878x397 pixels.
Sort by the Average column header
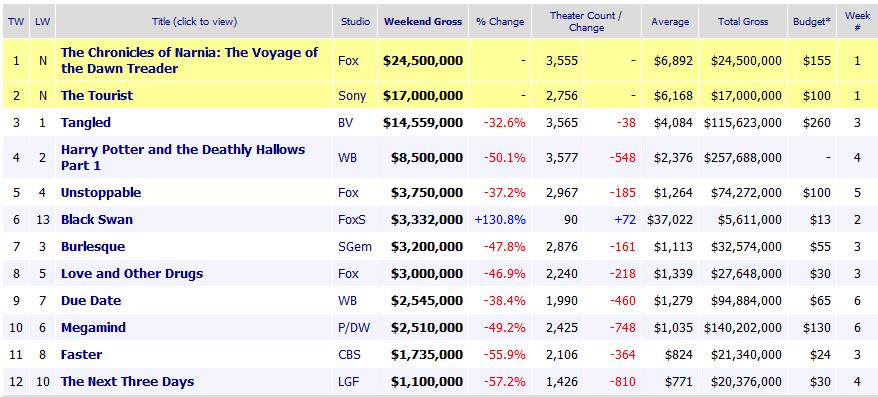click(x=670, y=22)
